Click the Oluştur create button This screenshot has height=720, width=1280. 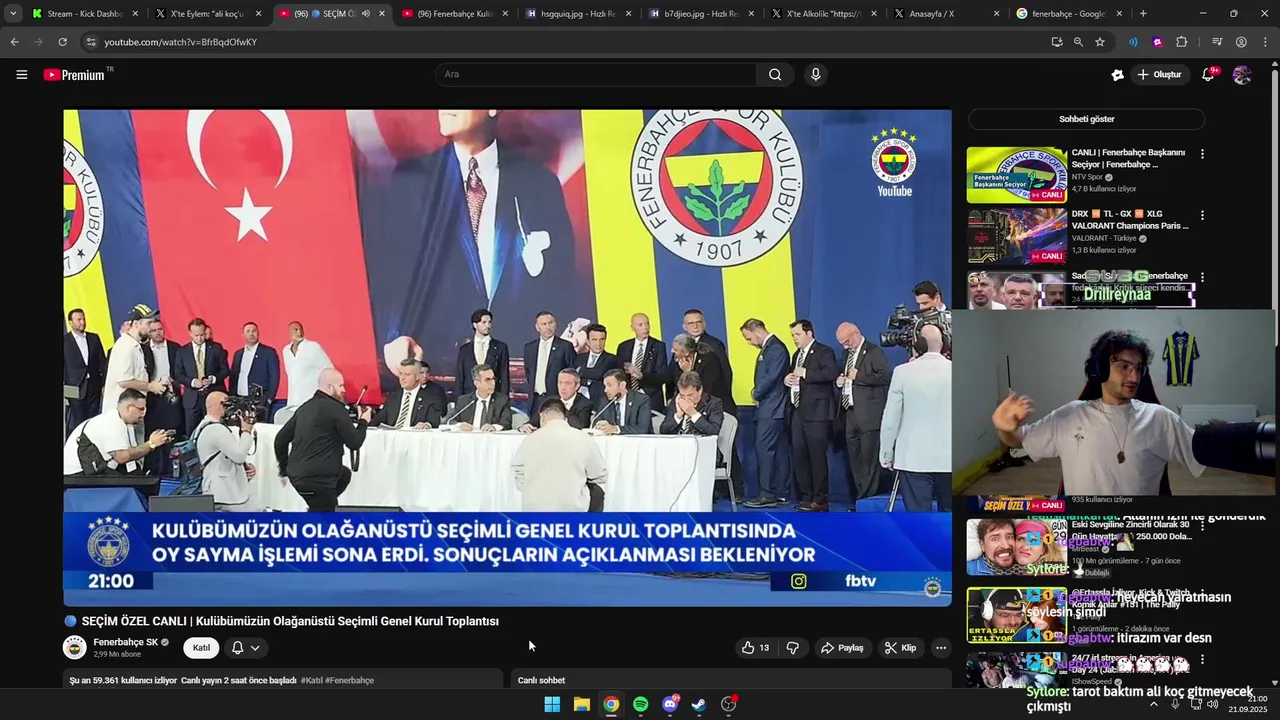pyautogui.click(x=1159, y=74)
